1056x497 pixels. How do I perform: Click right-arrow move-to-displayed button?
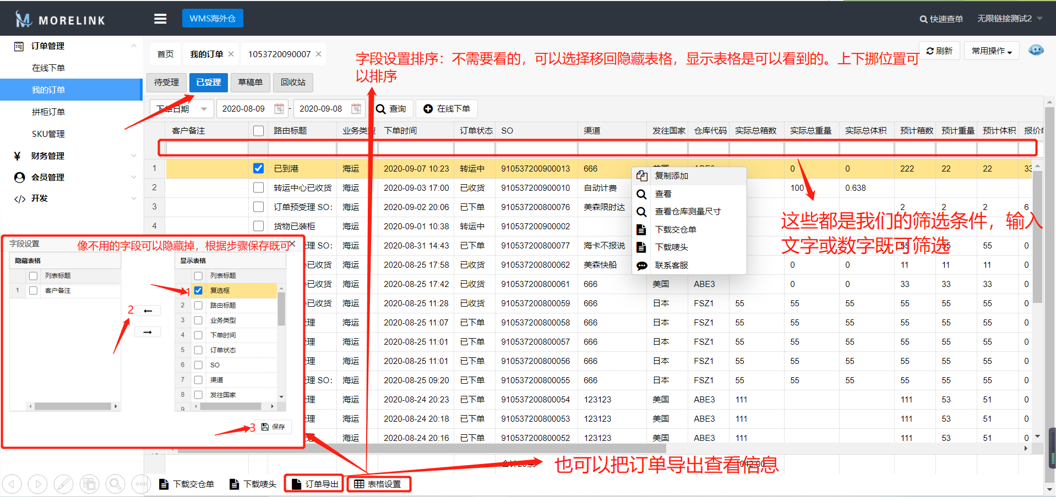coord(148,332)
